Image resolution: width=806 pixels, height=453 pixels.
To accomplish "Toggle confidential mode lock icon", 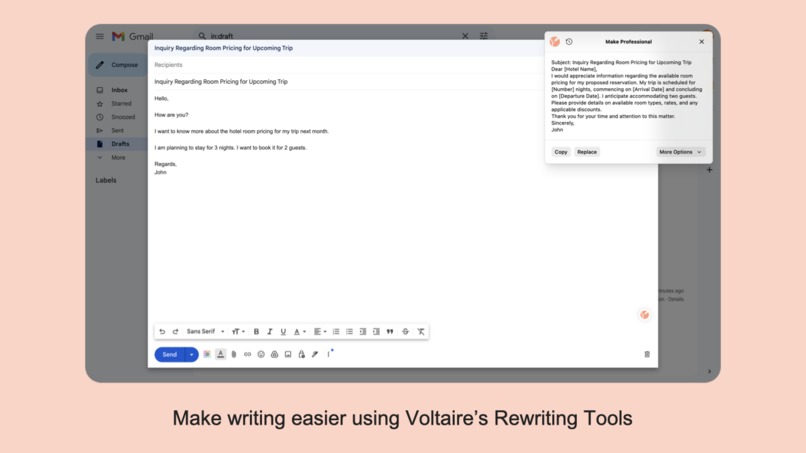I will [x=302, y=354].
